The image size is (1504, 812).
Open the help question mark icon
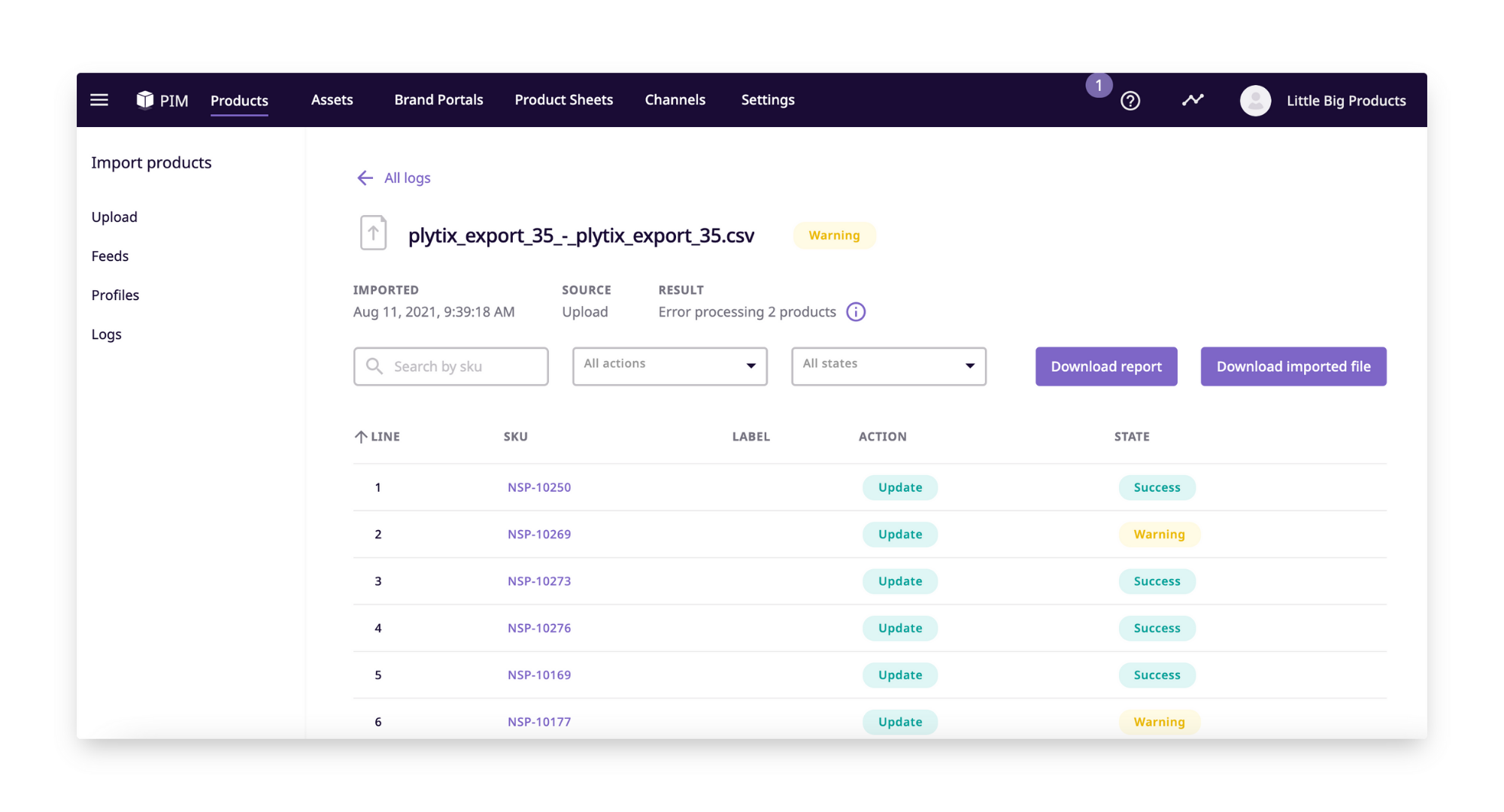click(1130, 100)
